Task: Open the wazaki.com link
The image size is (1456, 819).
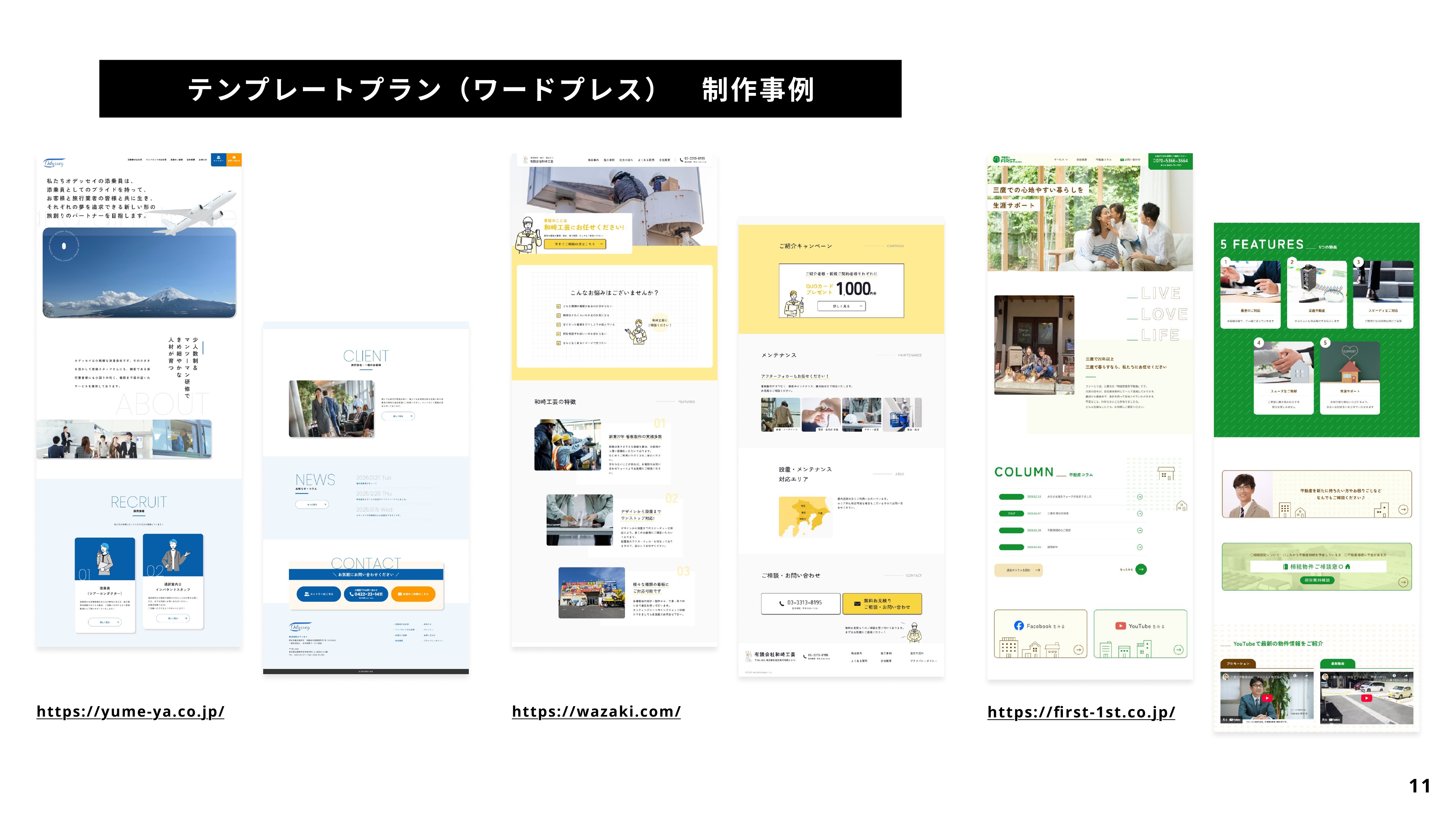Action: [x=596, y=711]
